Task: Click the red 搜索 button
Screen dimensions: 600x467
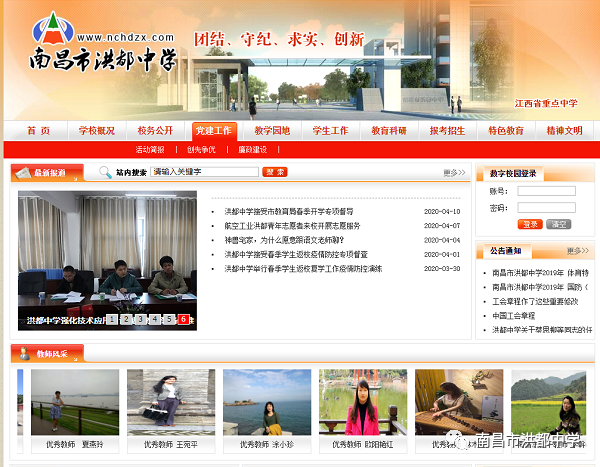Action: pos(275,172)
